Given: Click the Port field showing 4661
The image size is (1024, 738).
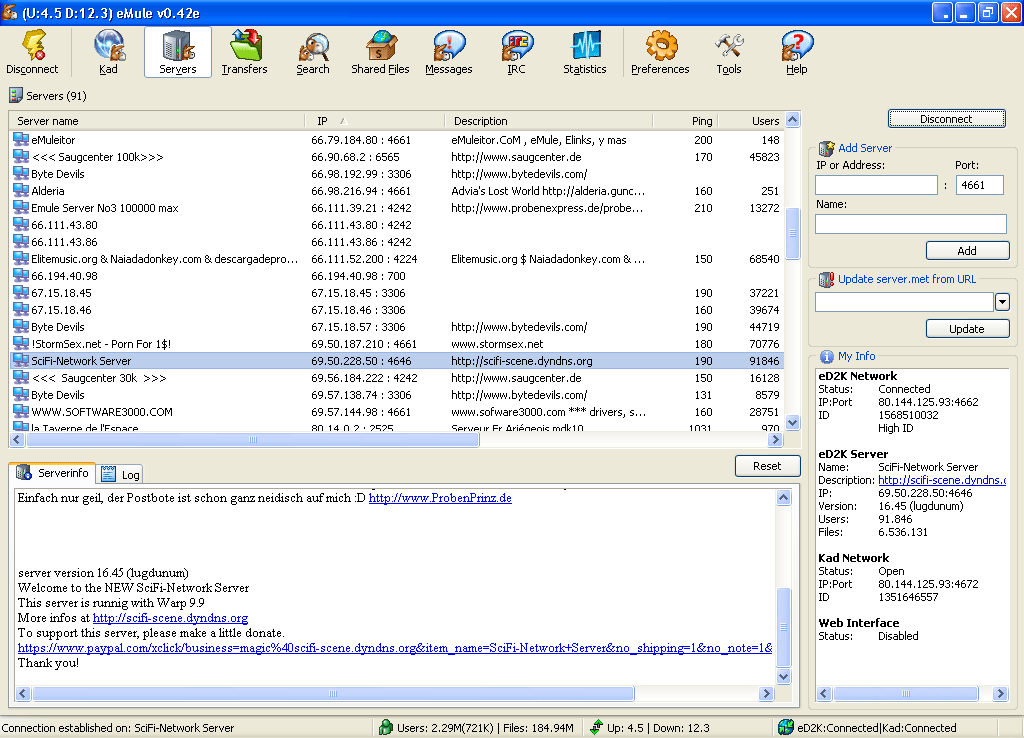Looking at the screenshot, I should tap(980, 185).
